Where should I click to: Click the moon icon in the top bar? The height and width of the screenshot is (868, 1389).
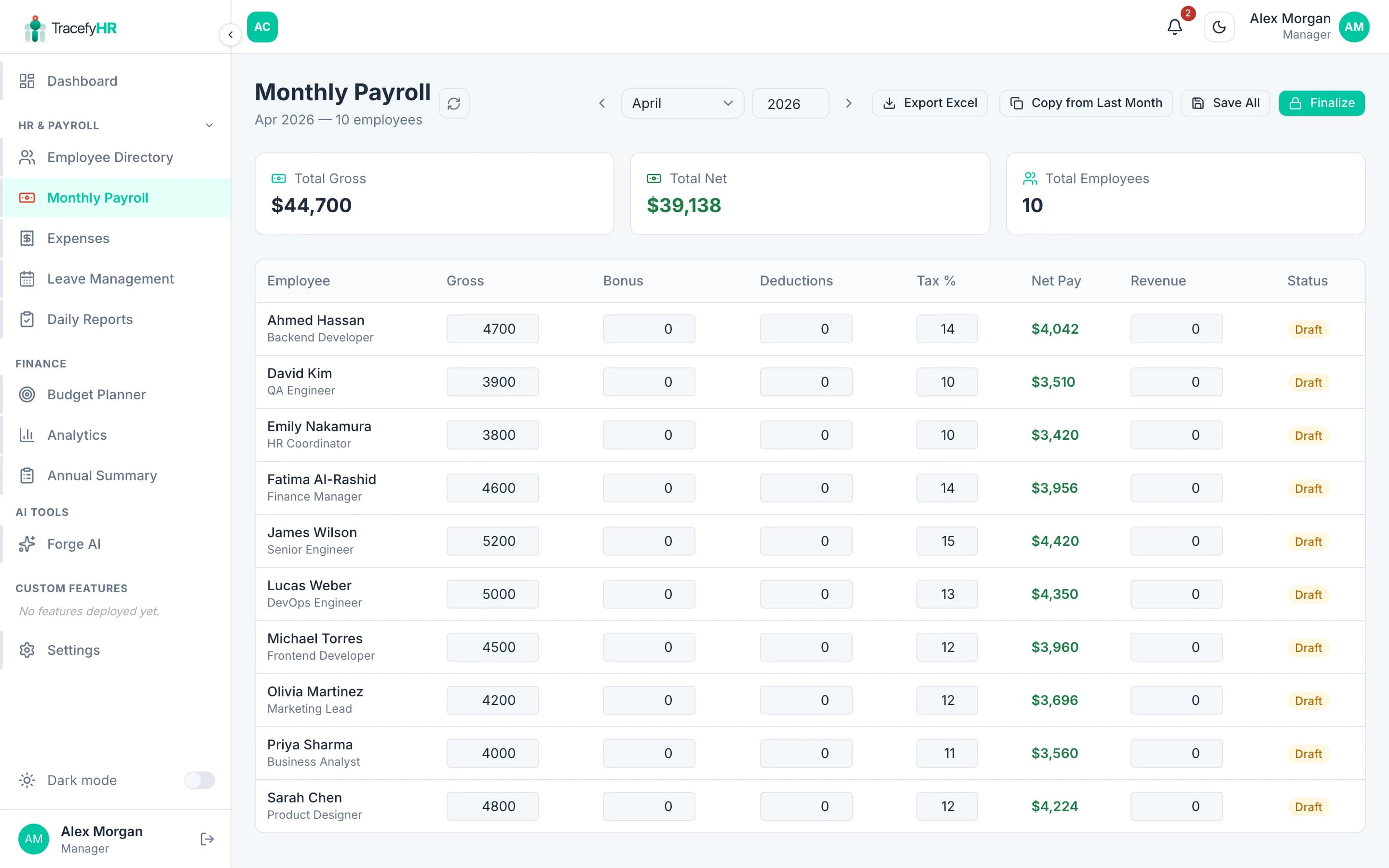[1219, 27]
